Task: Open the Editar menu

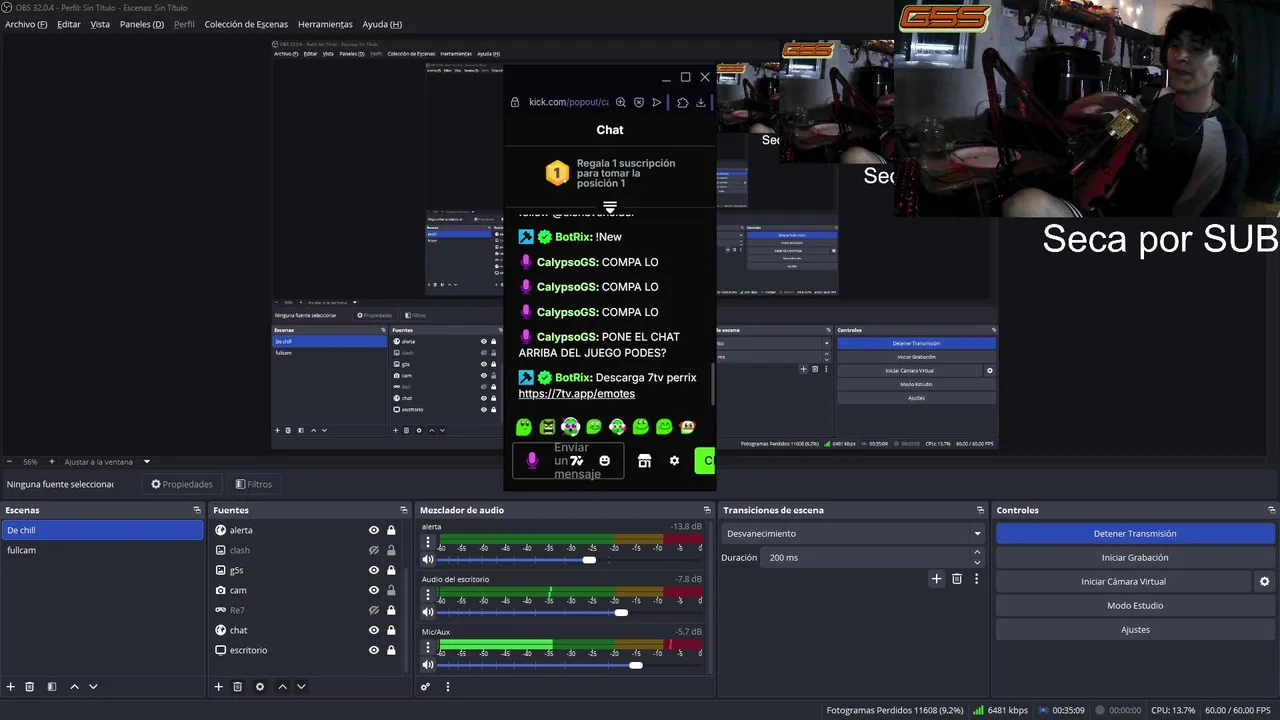Action: [69, 24]
